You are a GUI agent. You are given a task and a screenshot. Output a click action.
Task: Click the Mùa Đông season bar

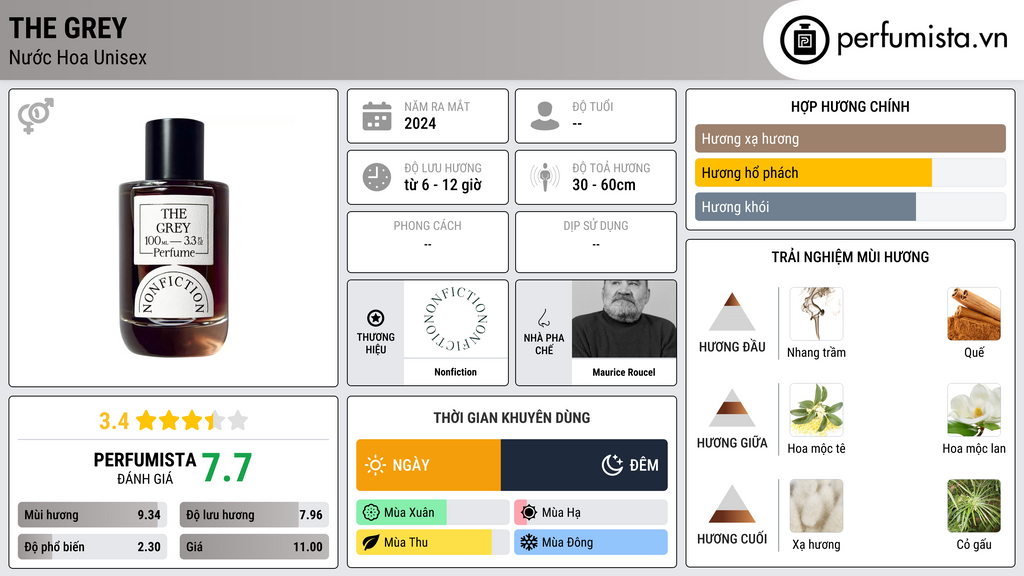[590, 543]
